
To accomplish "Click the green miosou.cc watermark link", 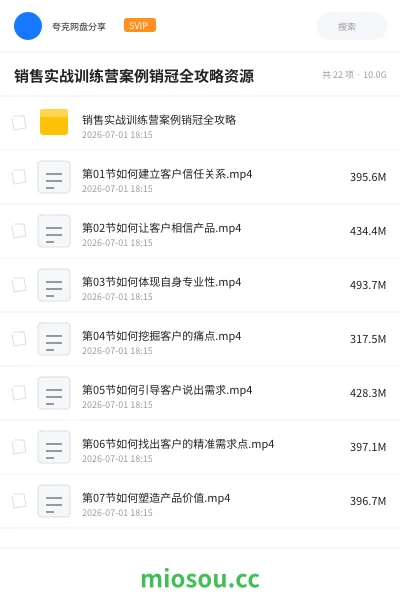I will pos(200,579).
